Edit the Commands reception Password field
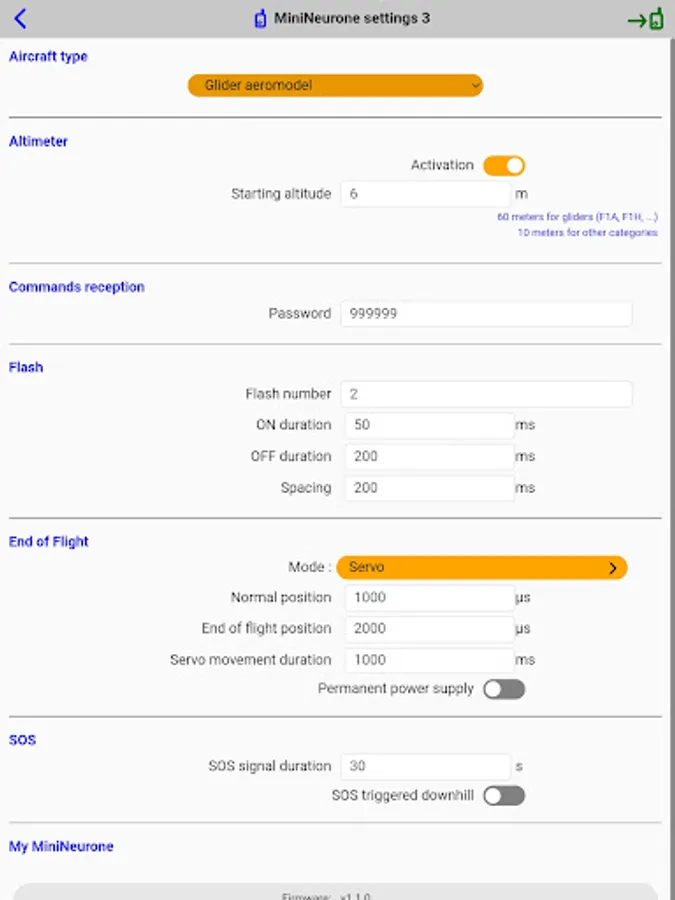This screenshot has height=900, width=675. (486, 314)
